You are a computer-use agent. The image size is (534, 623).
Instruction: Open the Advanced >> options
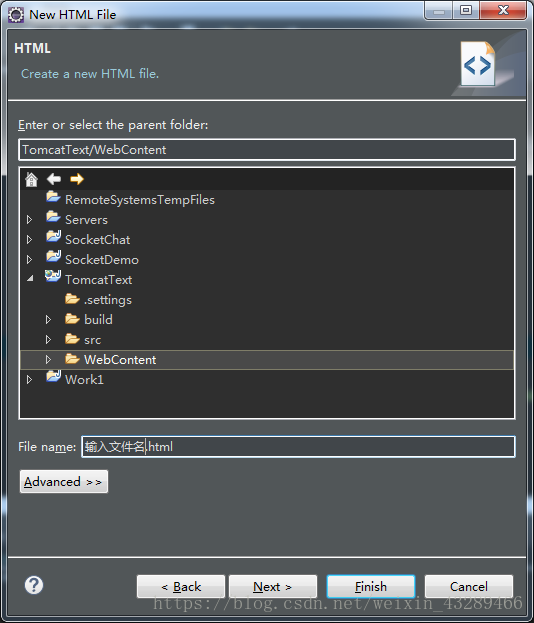64,482
